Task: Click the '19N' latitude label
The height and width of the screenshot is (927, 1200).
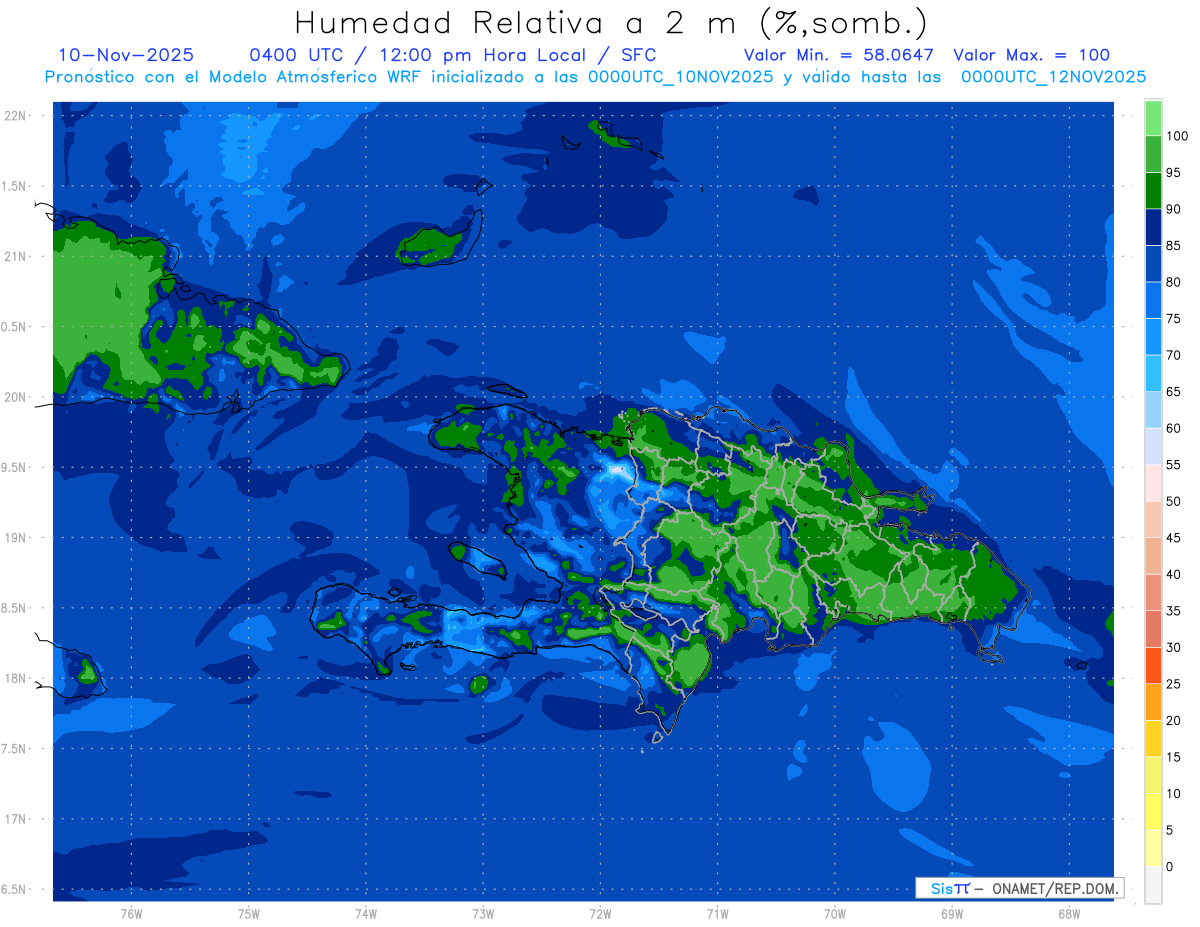Action: click(14, 537)
